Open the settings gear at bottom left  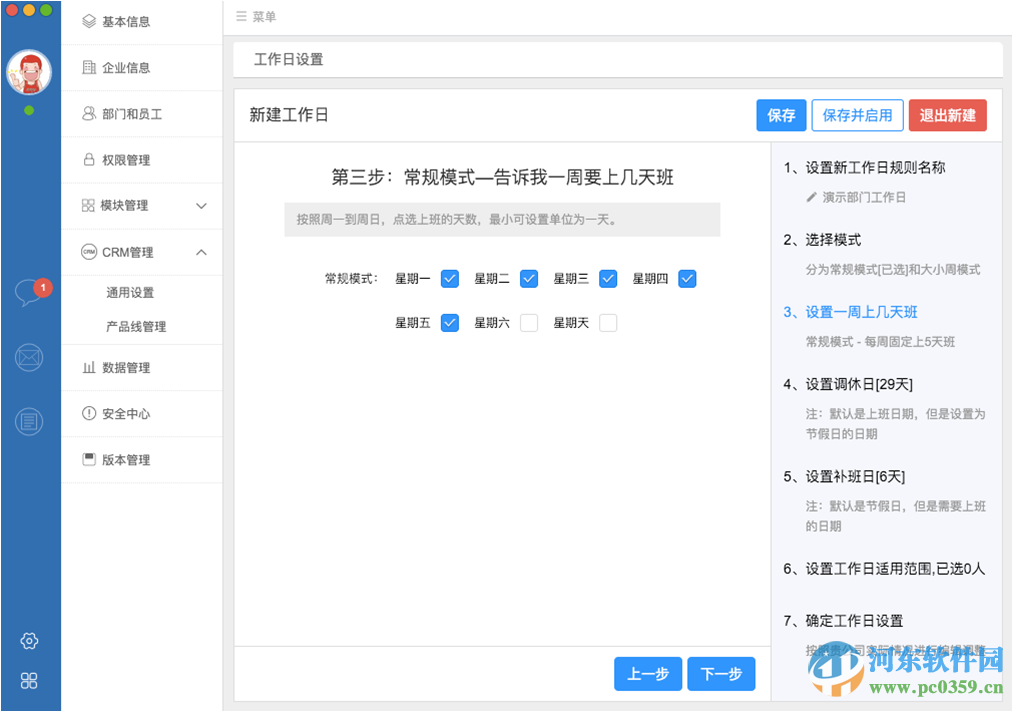(x=29, y=640)
